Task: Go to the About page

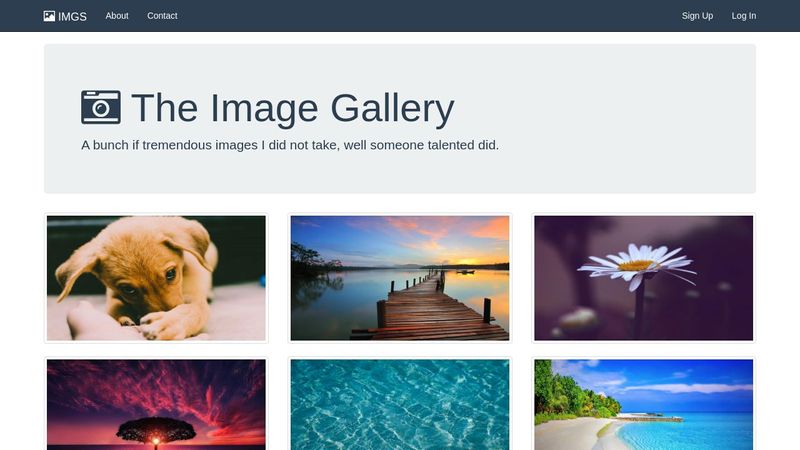Action: pos(117,16)
